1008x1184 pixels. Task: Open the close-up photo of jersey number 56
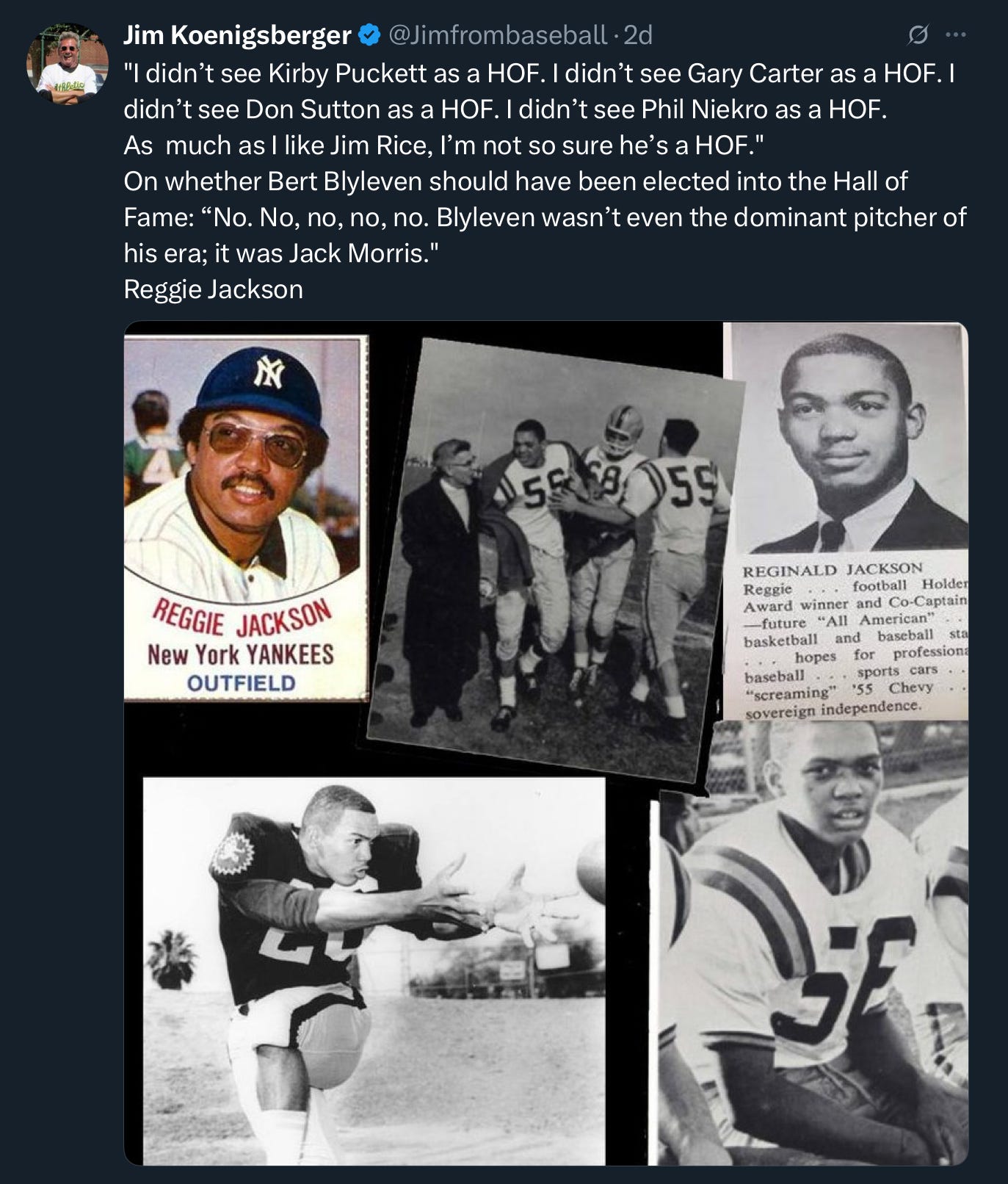813,944
